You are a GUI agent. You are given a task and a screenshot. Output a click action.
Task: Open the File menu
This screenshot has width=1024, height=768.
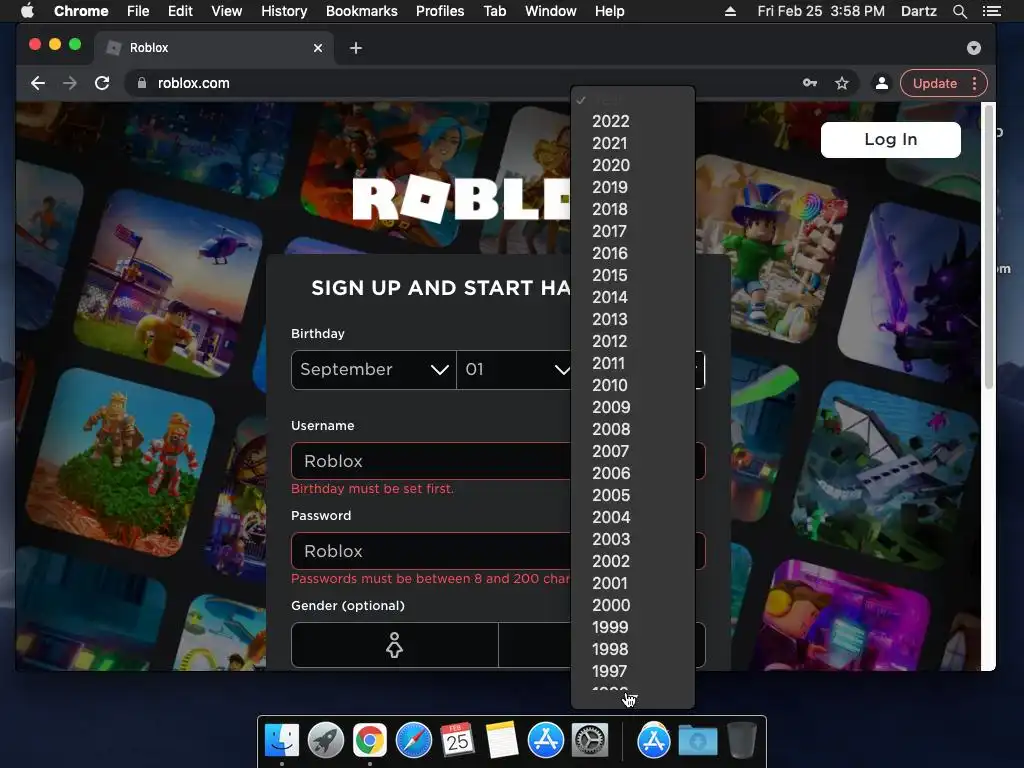(138, 11)
